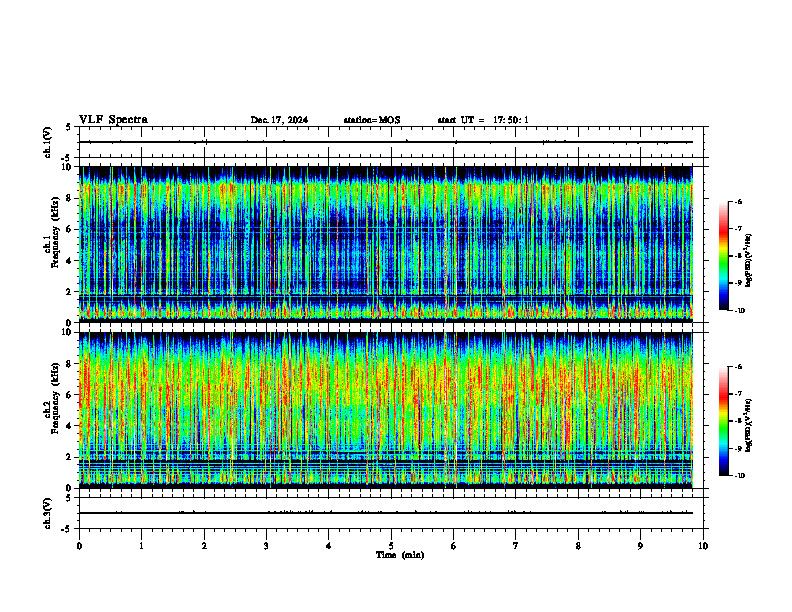Click time axis tick label "7"
This screenshot has width=792, height=612.
[x=516, y=546]
